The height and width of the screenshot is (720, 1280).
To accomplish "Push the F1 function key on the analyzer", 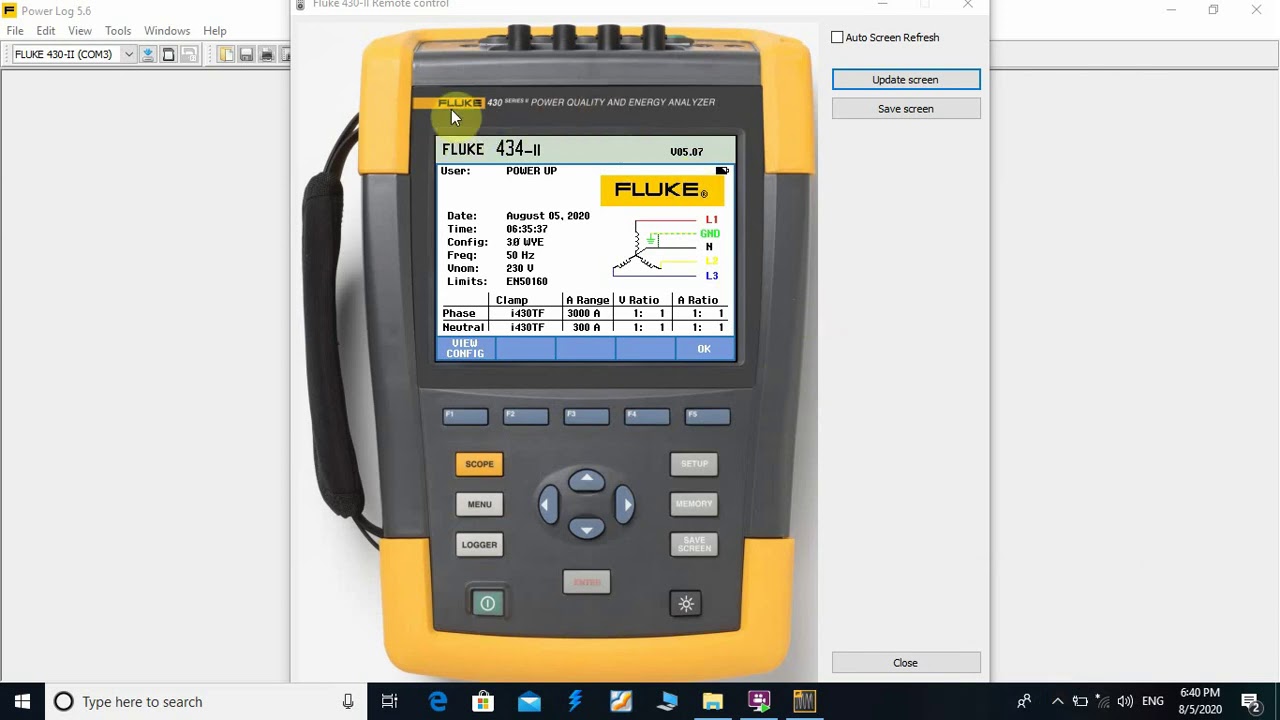I will (x=465, y=416).
